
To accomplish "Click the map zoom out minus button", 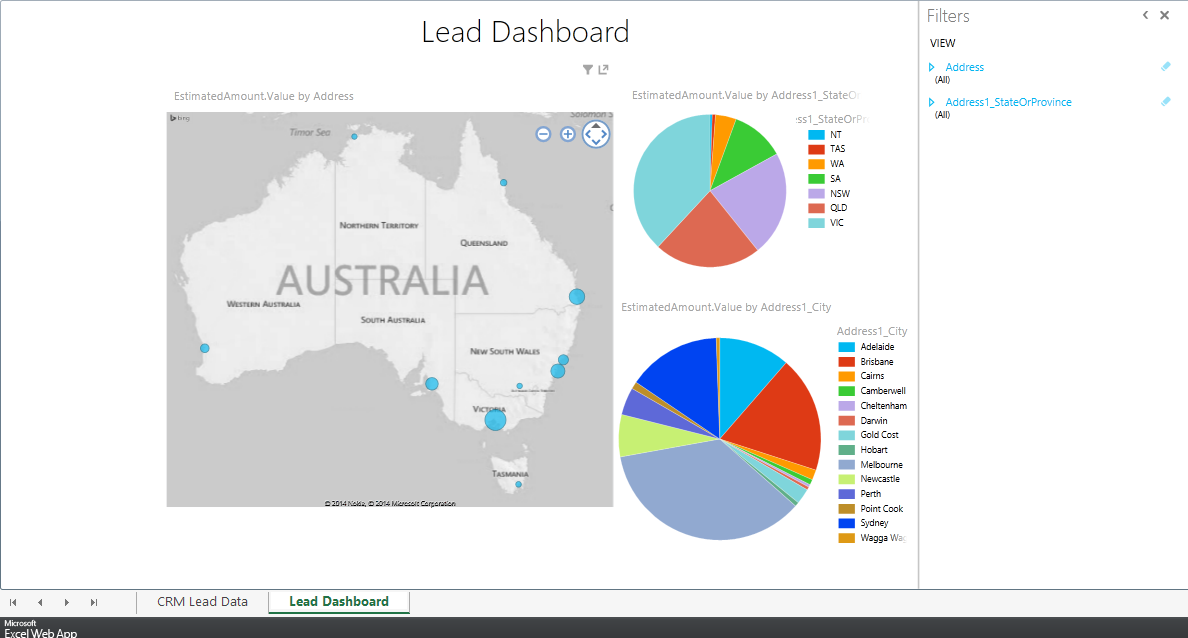I will [x=543, y=134].
